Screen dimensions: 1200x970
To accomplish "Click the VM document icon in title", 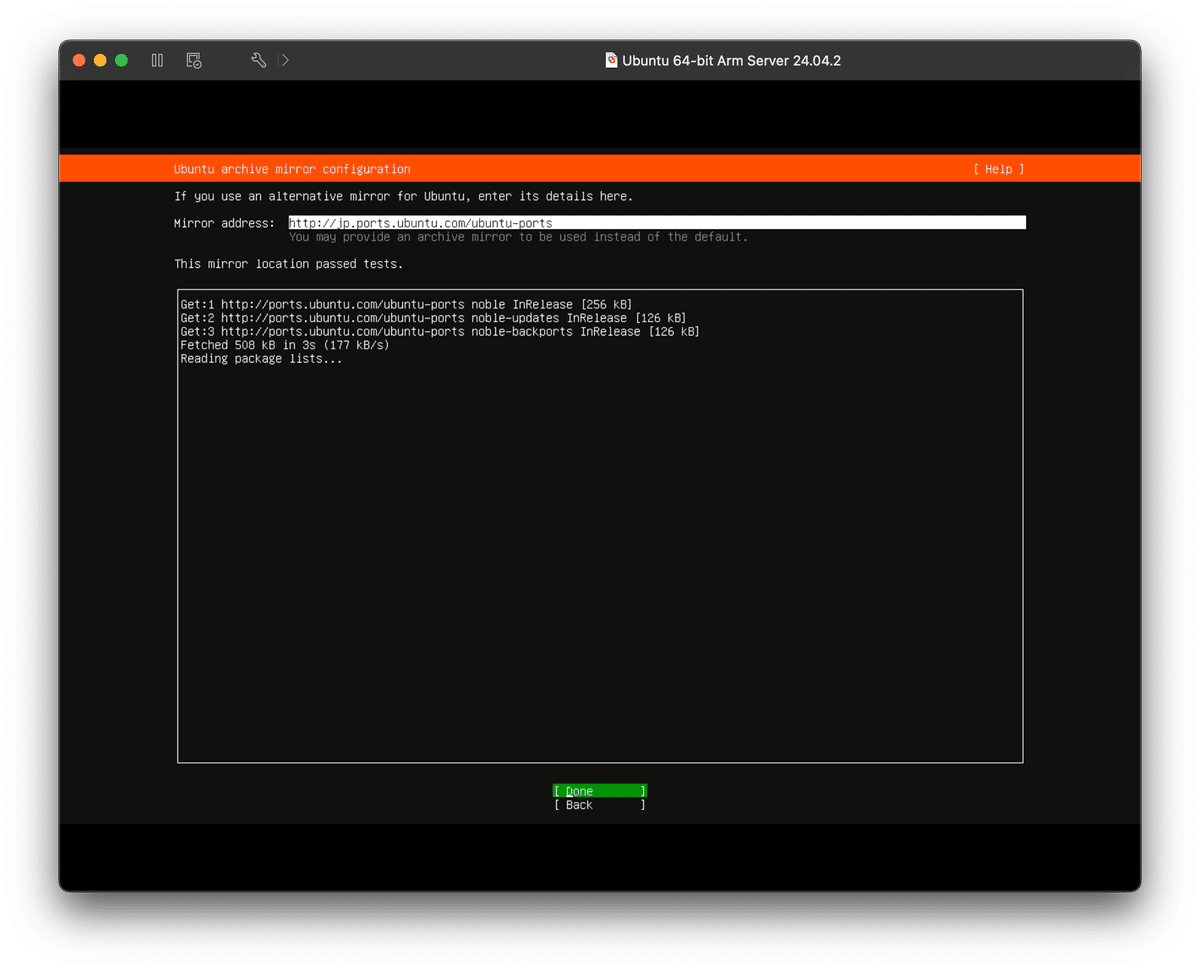I will (x=611, y=60).
